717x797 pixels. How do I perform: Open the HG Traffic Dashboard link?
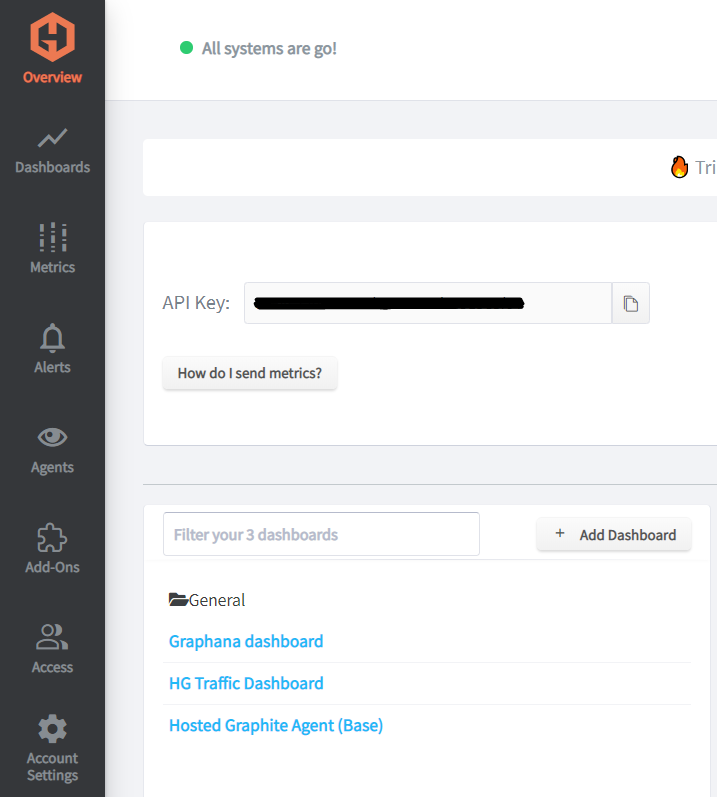point(246,683)
